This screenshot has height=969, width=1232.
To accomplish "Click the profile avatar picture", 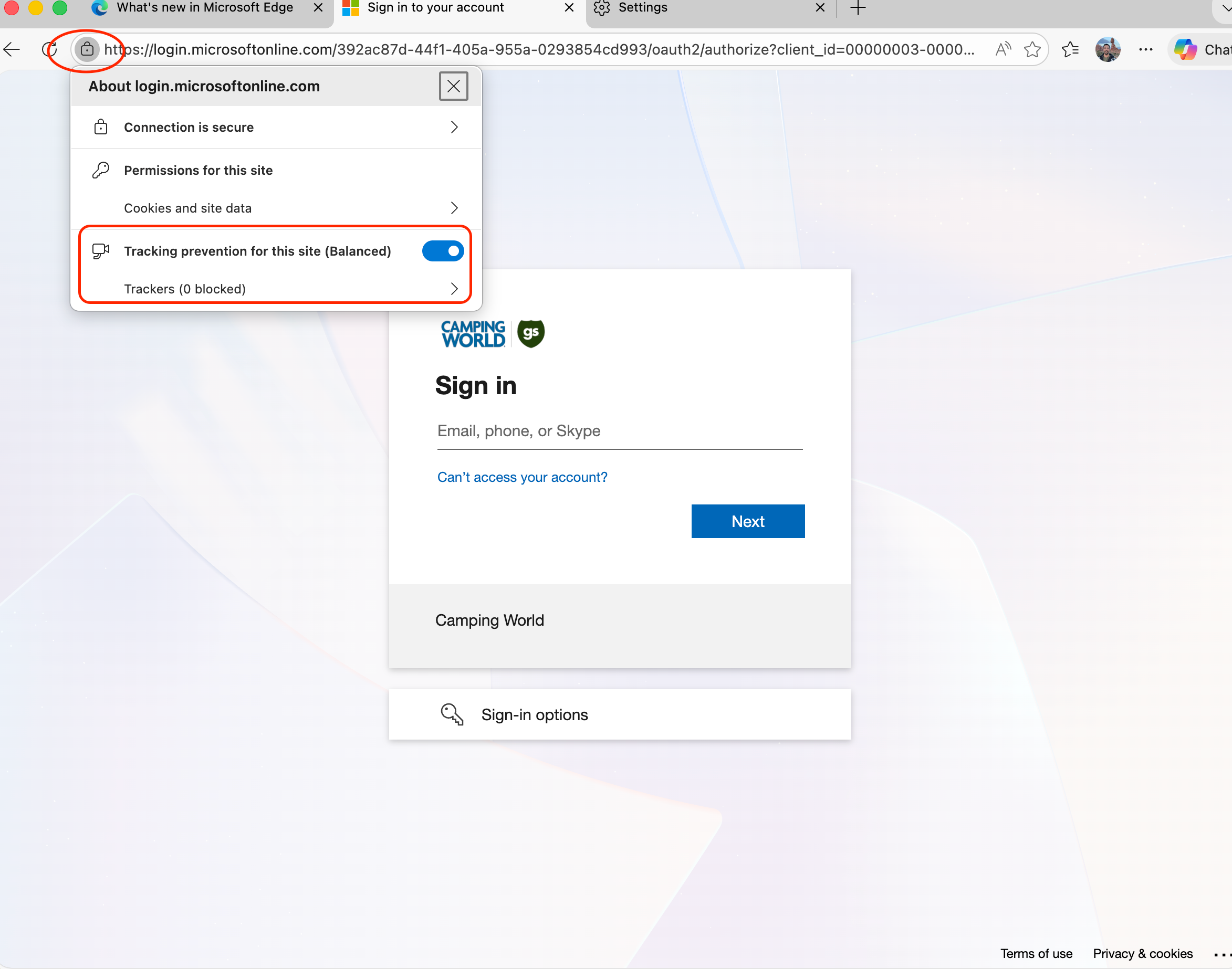I will point(1107,50).
